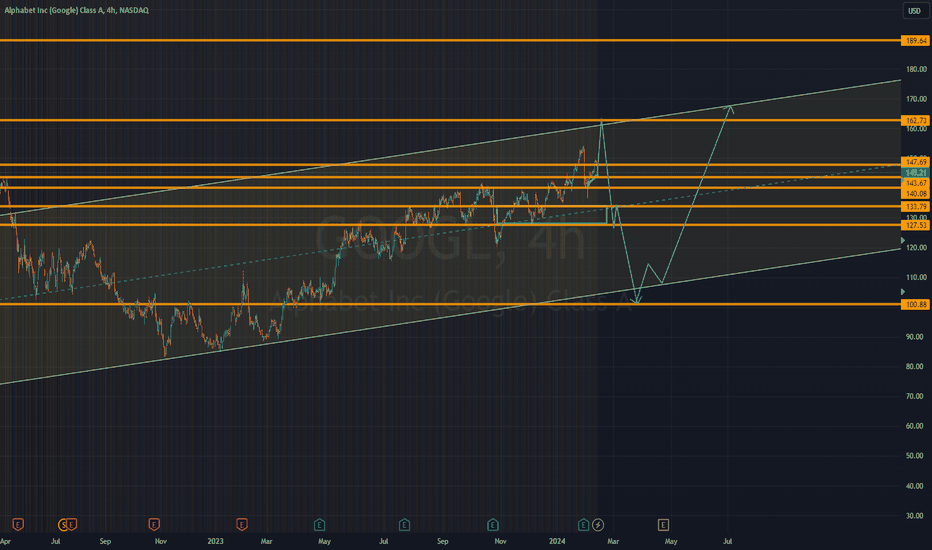Open the earnings marker just before Nov 2022
Screen dimensions: 932x550
[x=154, y=524]
